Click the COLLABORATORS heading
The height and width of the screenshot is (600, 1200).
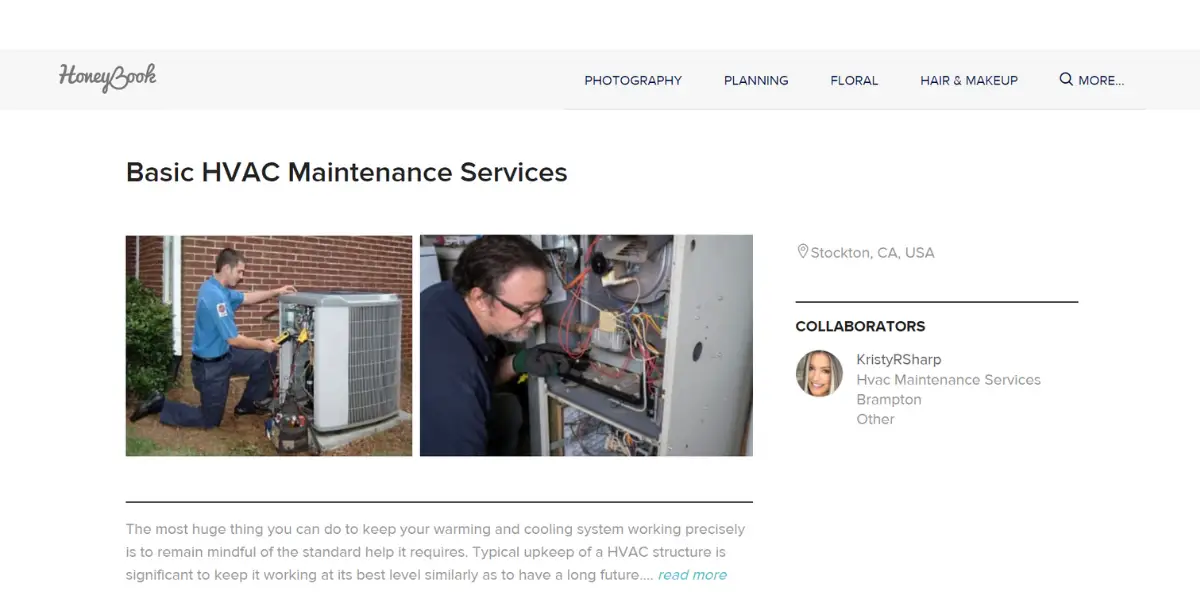860,326
